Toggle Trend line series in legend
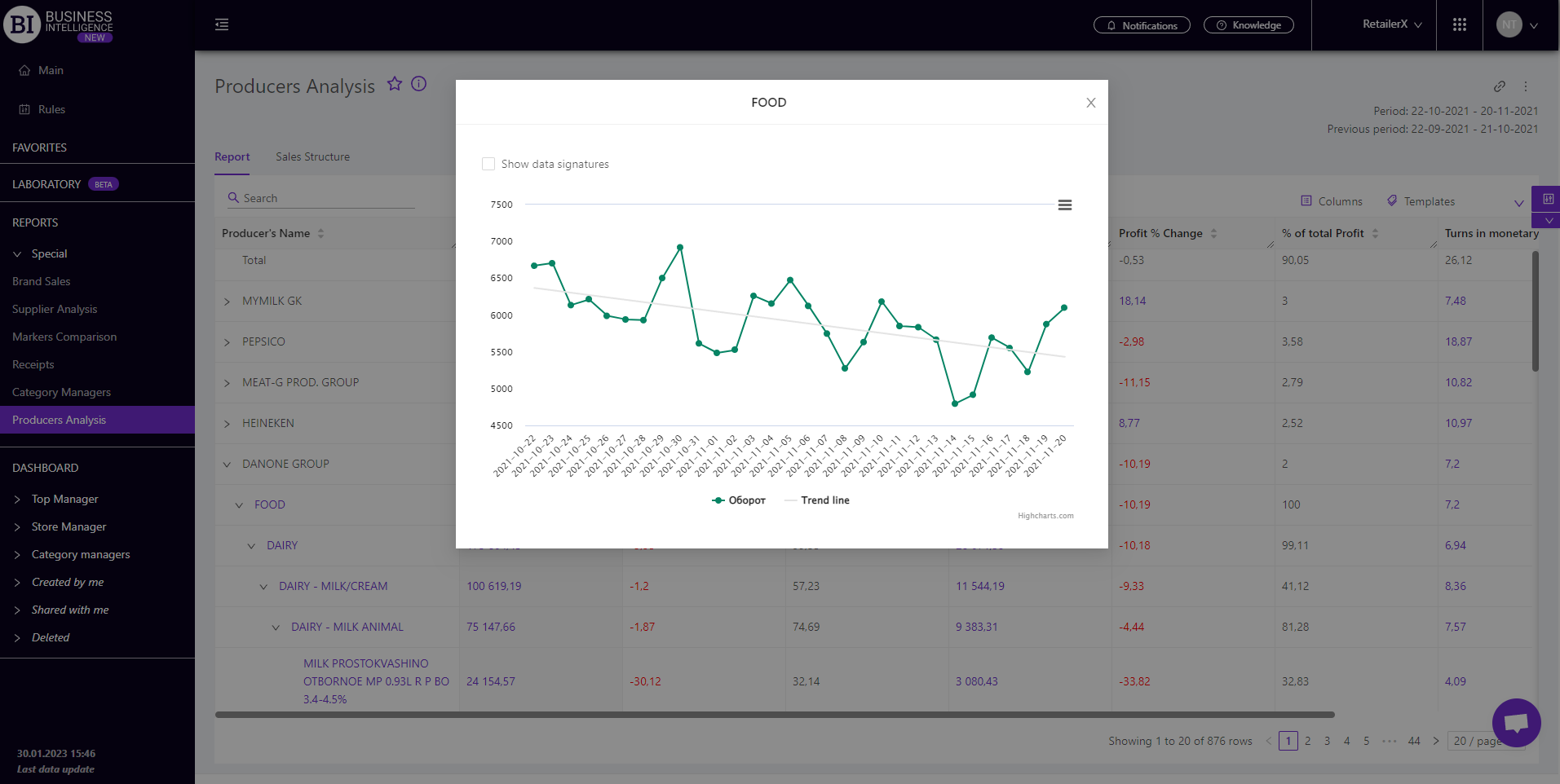The image size is (1560, 784). pos(817,500)
